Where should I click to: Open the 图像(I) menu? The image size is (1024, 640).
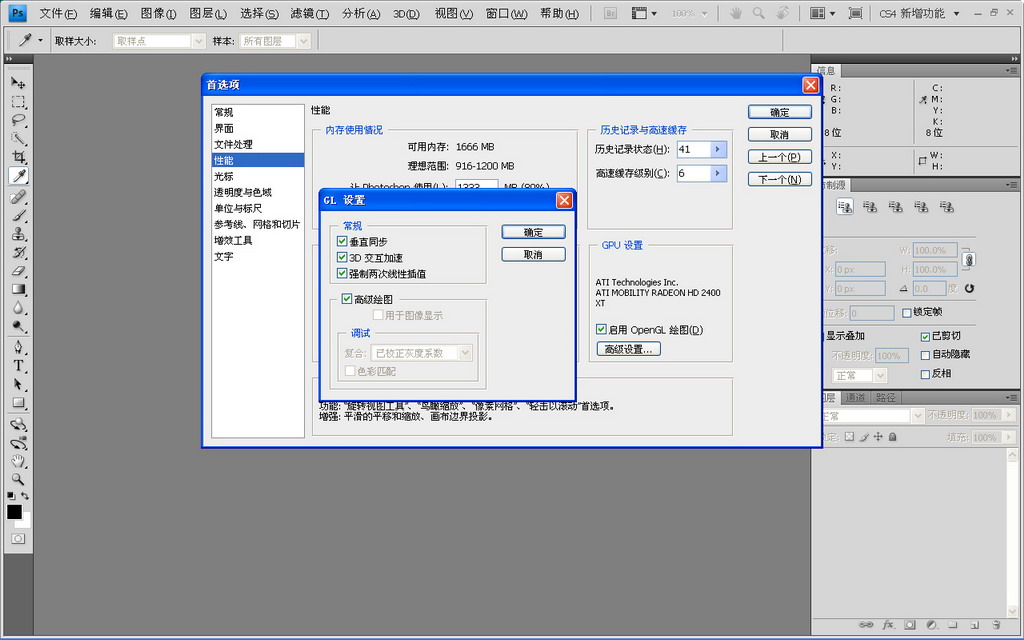pos(159,14)
